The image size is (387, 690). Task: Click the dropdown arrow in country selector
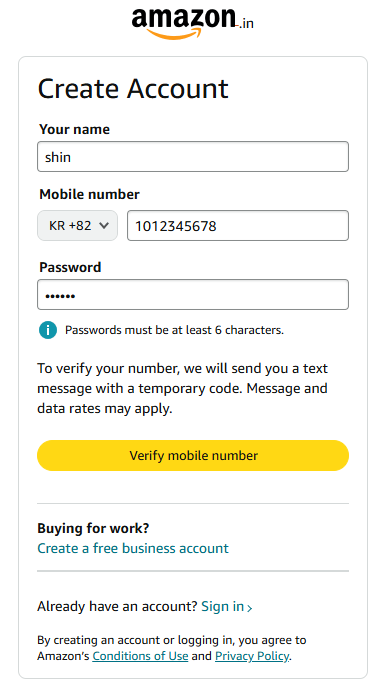point(104,226)
